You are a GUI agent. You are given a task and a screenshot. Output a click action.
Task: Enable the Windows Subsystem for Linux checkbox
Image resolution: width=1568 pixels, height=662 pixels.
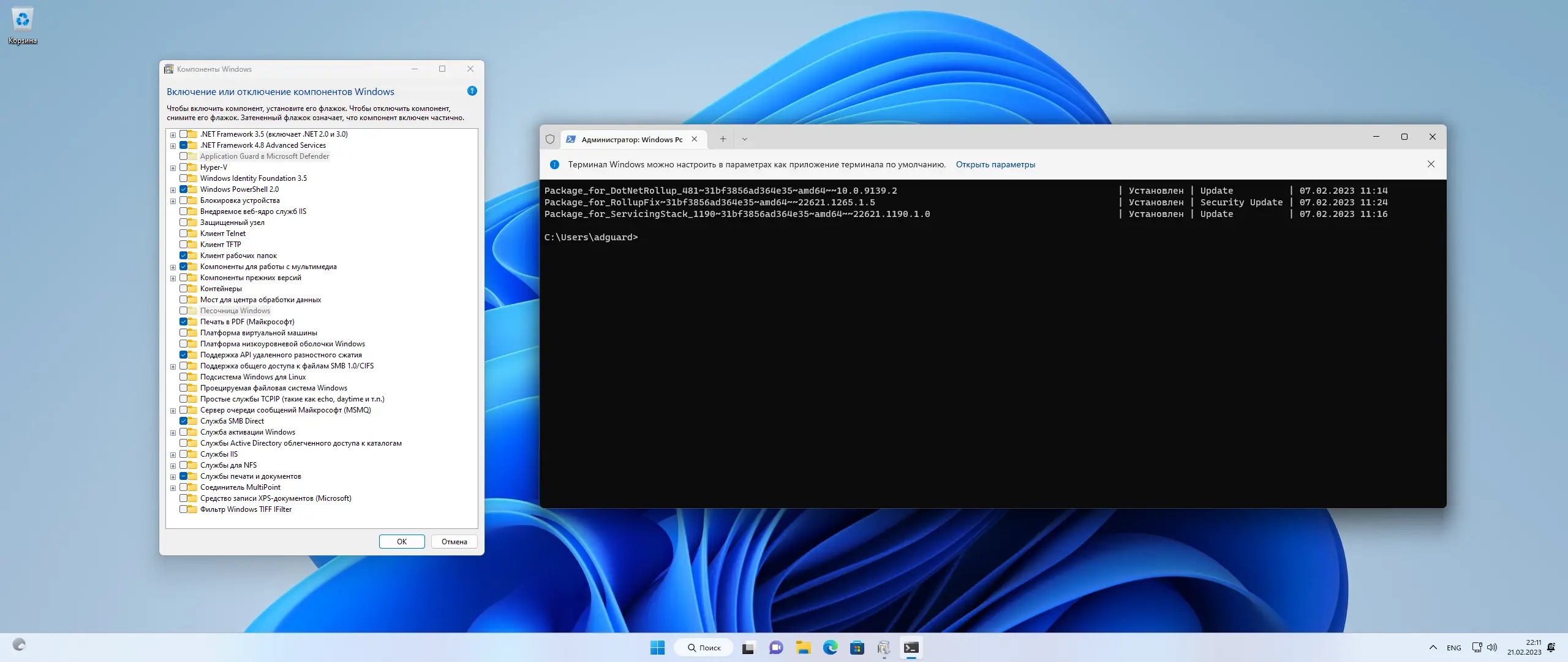(183, 377)
